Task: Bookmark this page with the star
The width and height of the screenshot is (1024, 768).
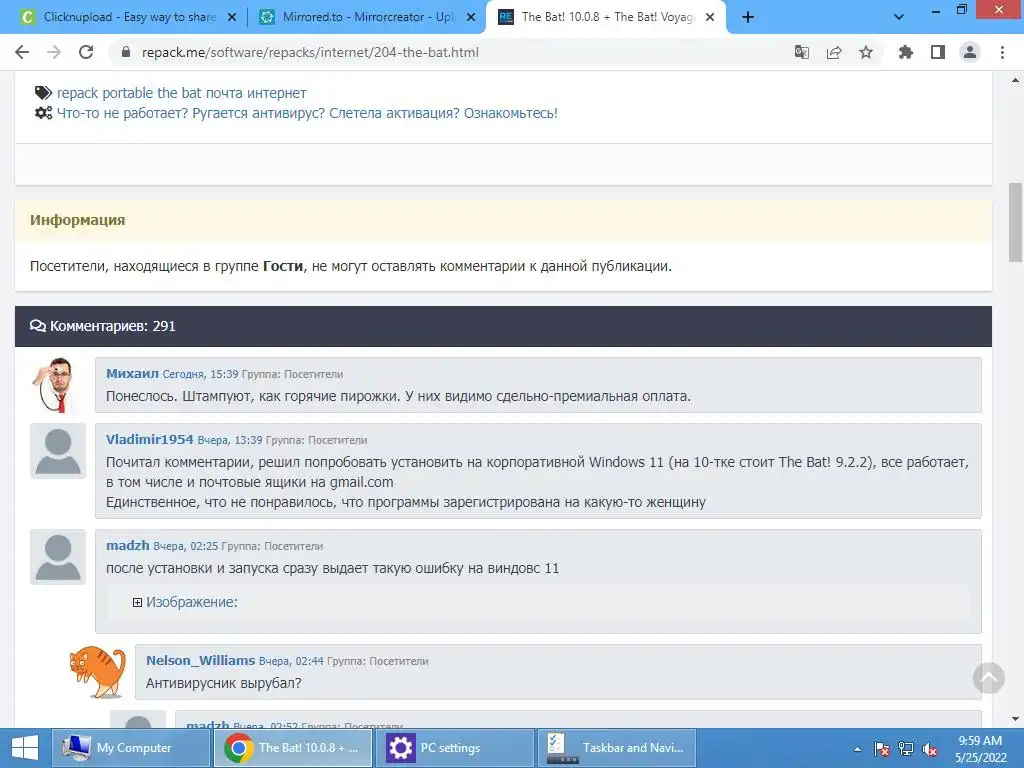Action: click(865, 52)
